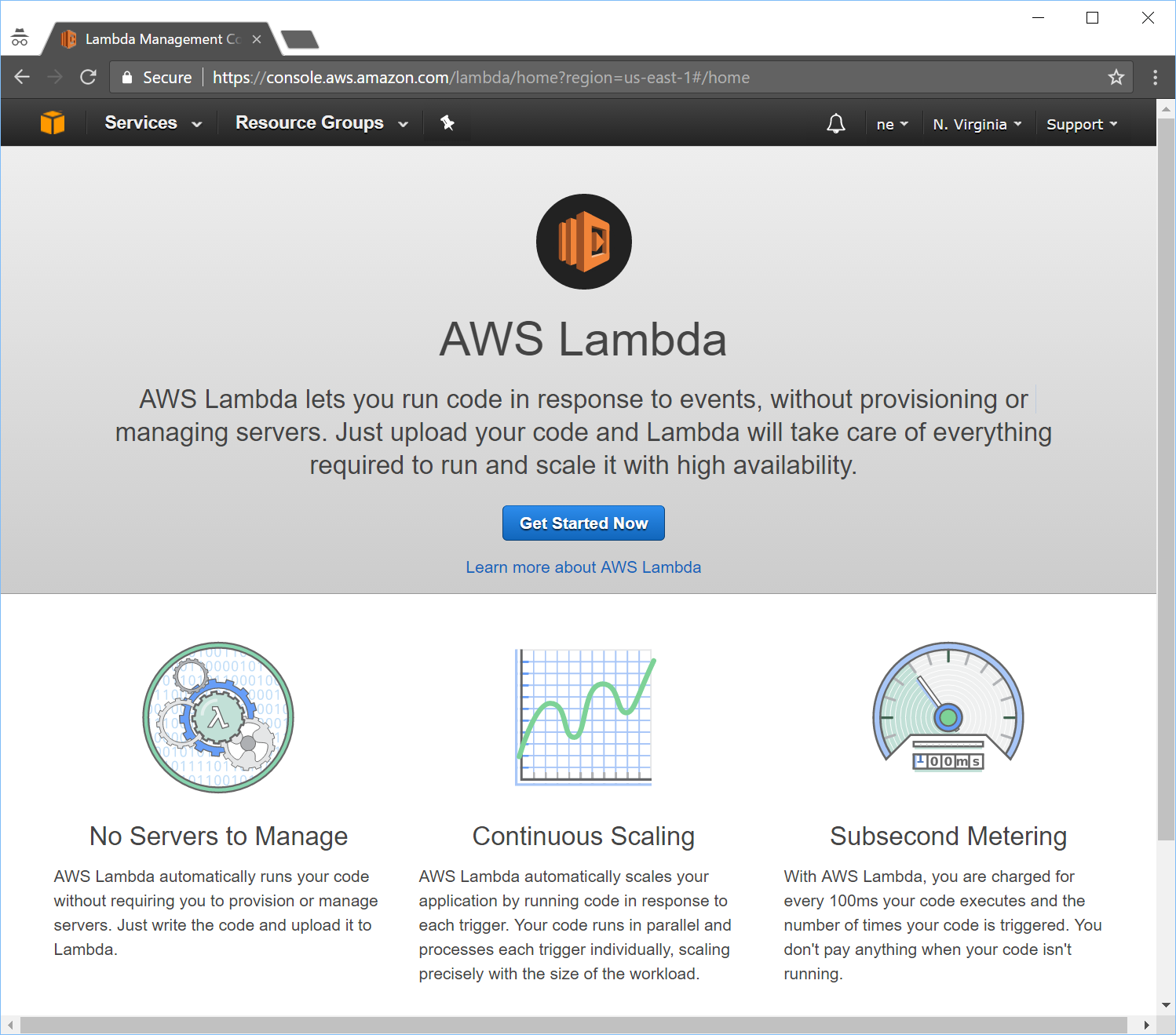Click the pushpin shortcut icon in navbar
Image resolution: width=1176 pixels, height=1035 pixels.
point(447,123)
